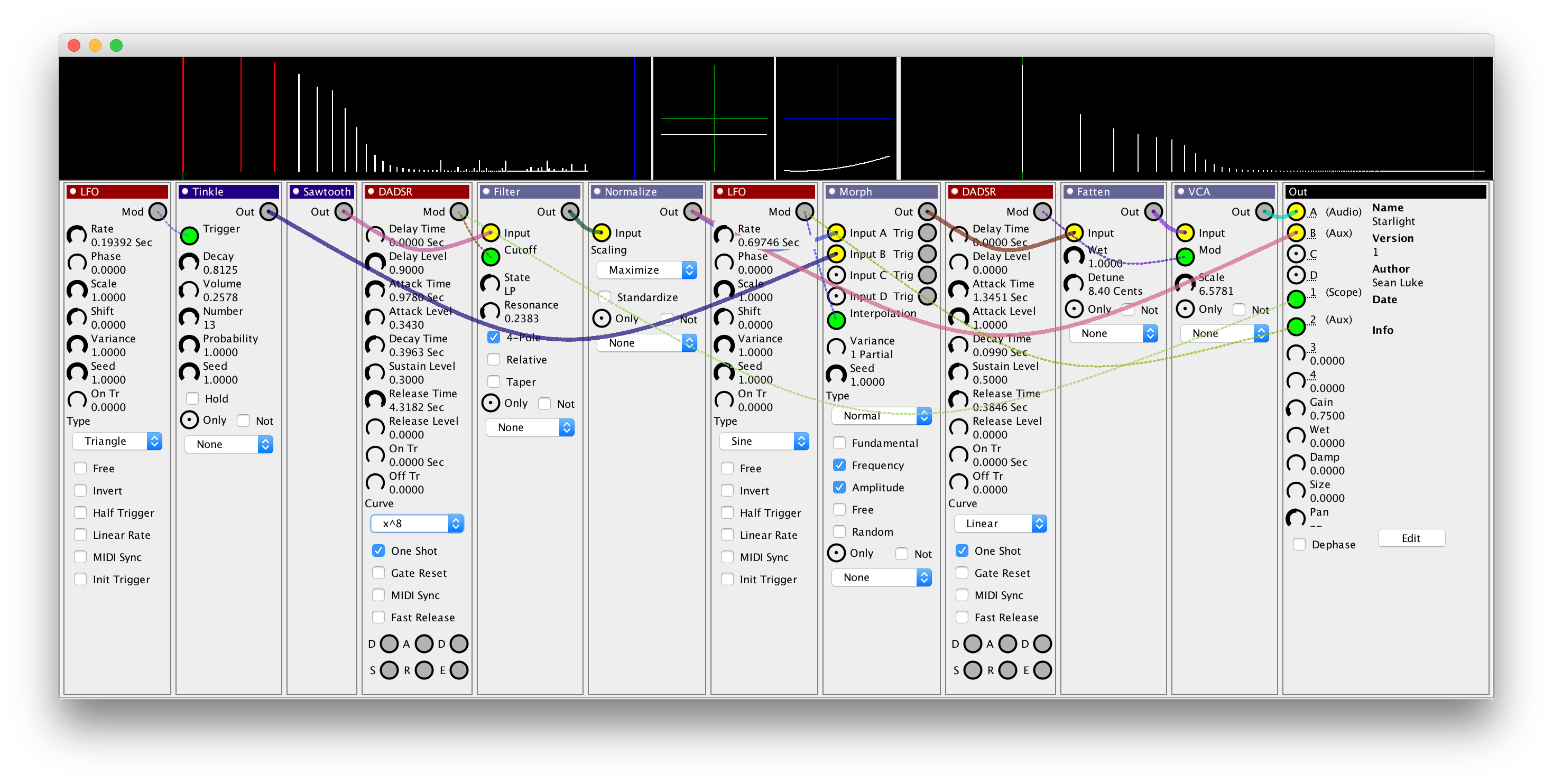The image size is (1553, 784).
Task: Click the Sawtooth module Out jack
Action: coord(344,211)
